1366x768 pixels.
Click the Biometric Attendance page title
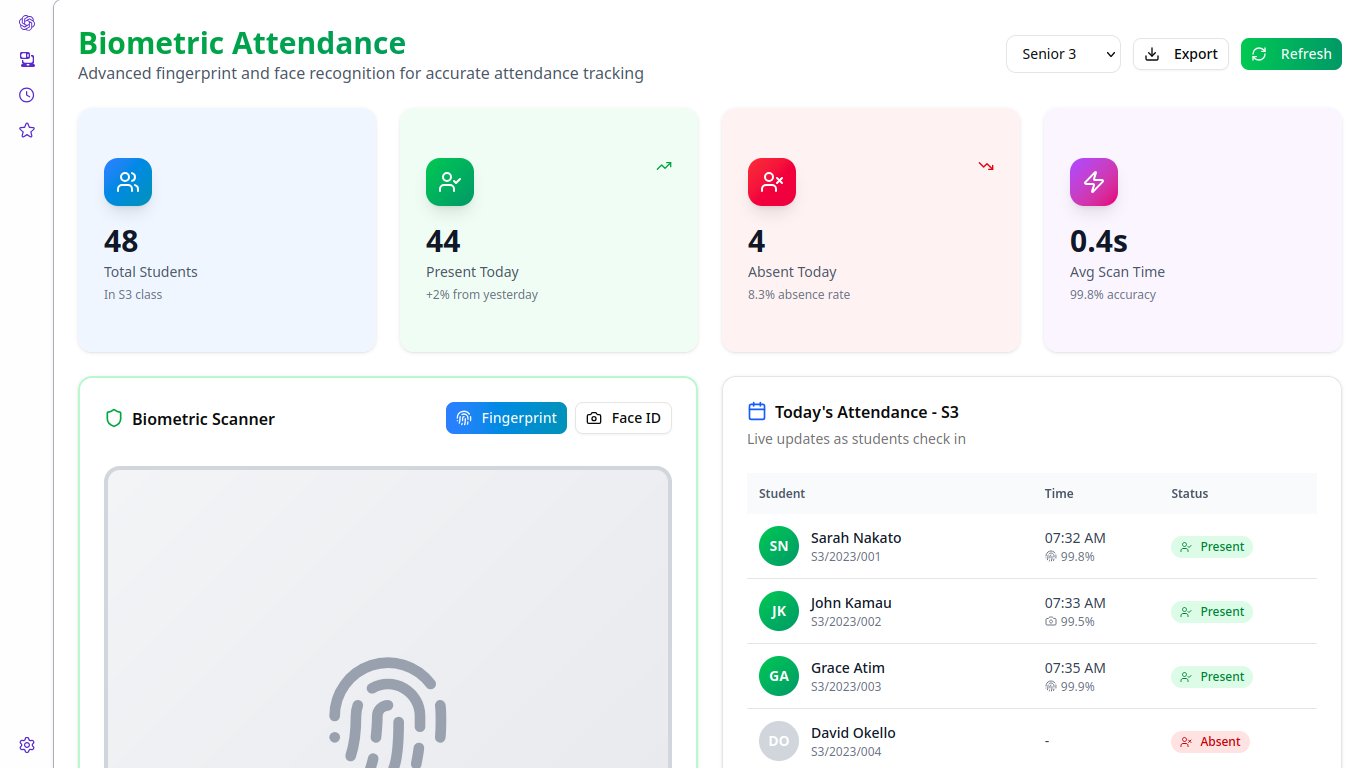(x=242, y=43)
